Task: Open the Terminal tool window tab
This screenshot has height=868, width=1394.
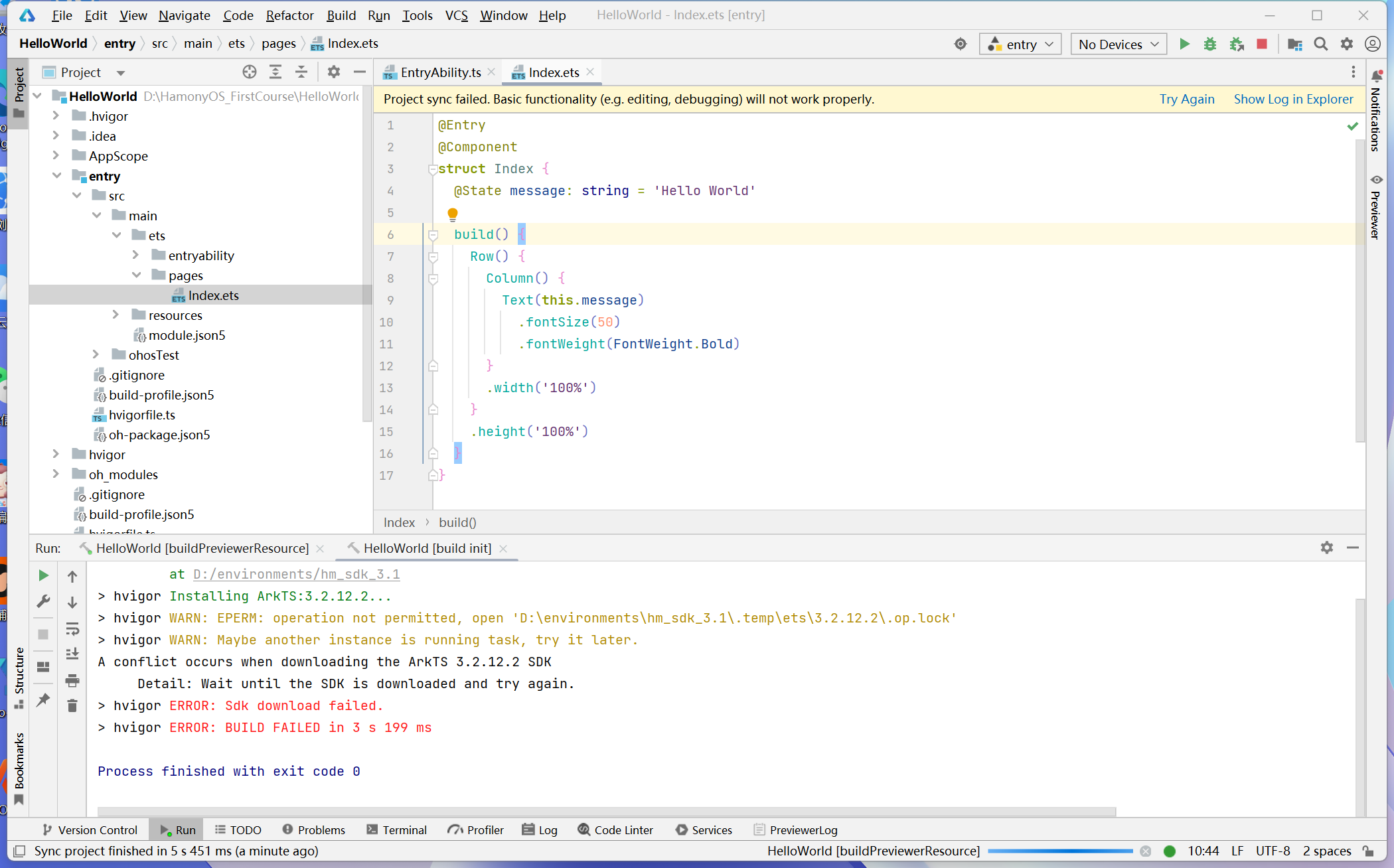Action: click(x=396, y=830)
